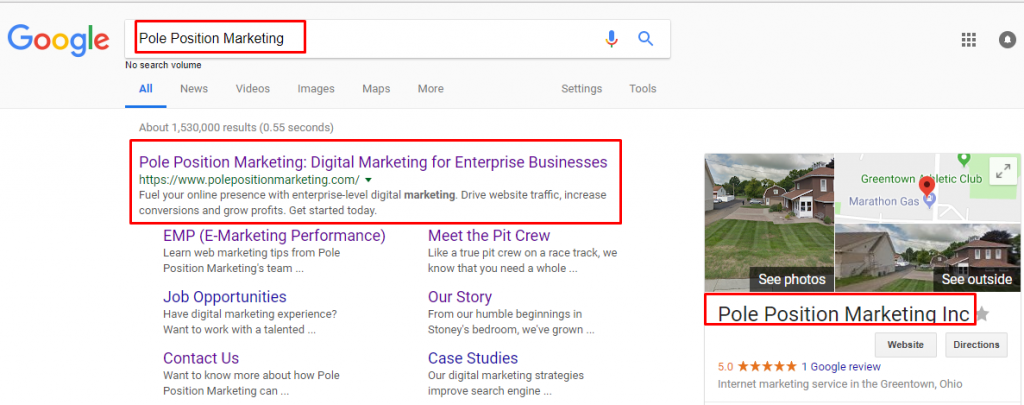This screenshot has height=405, width=1024.
Task: Switch to the Maps tab
Action: coord(376,89)
